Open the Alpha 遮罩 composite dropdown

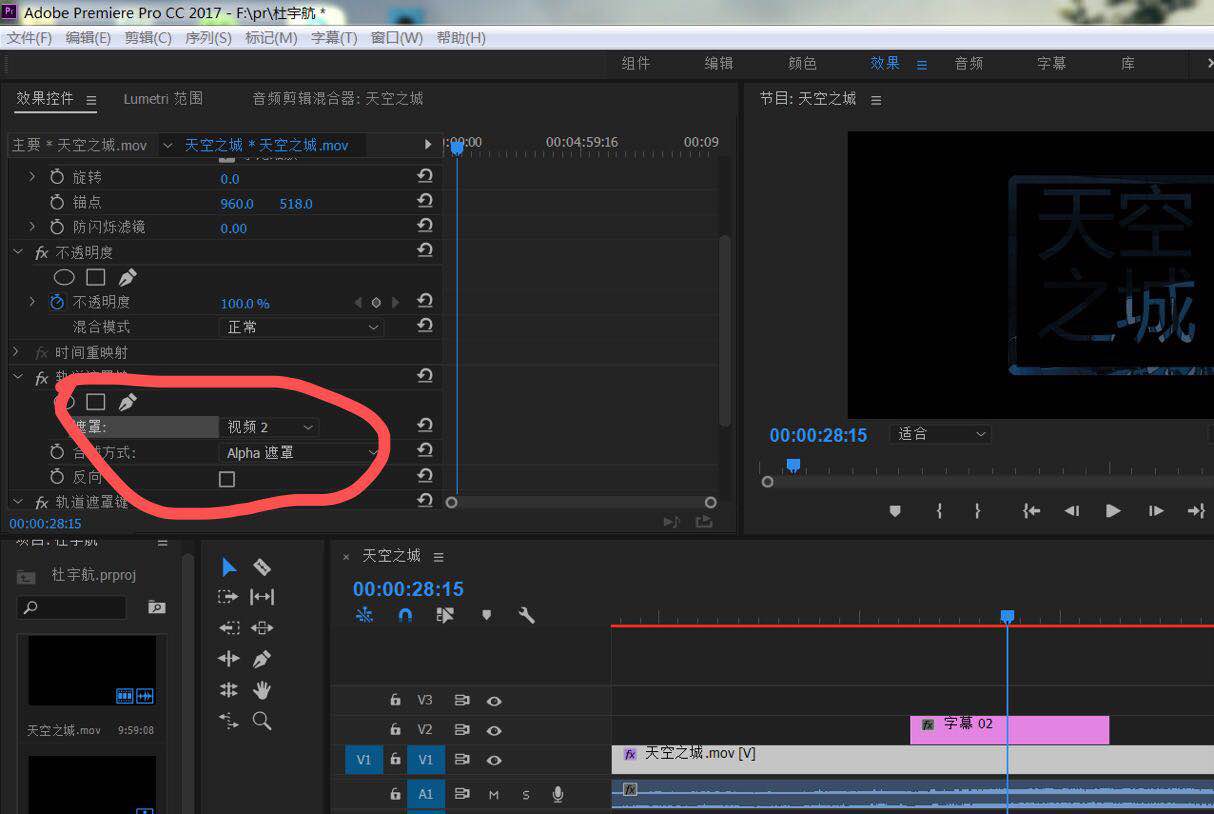tap(300, 452)
